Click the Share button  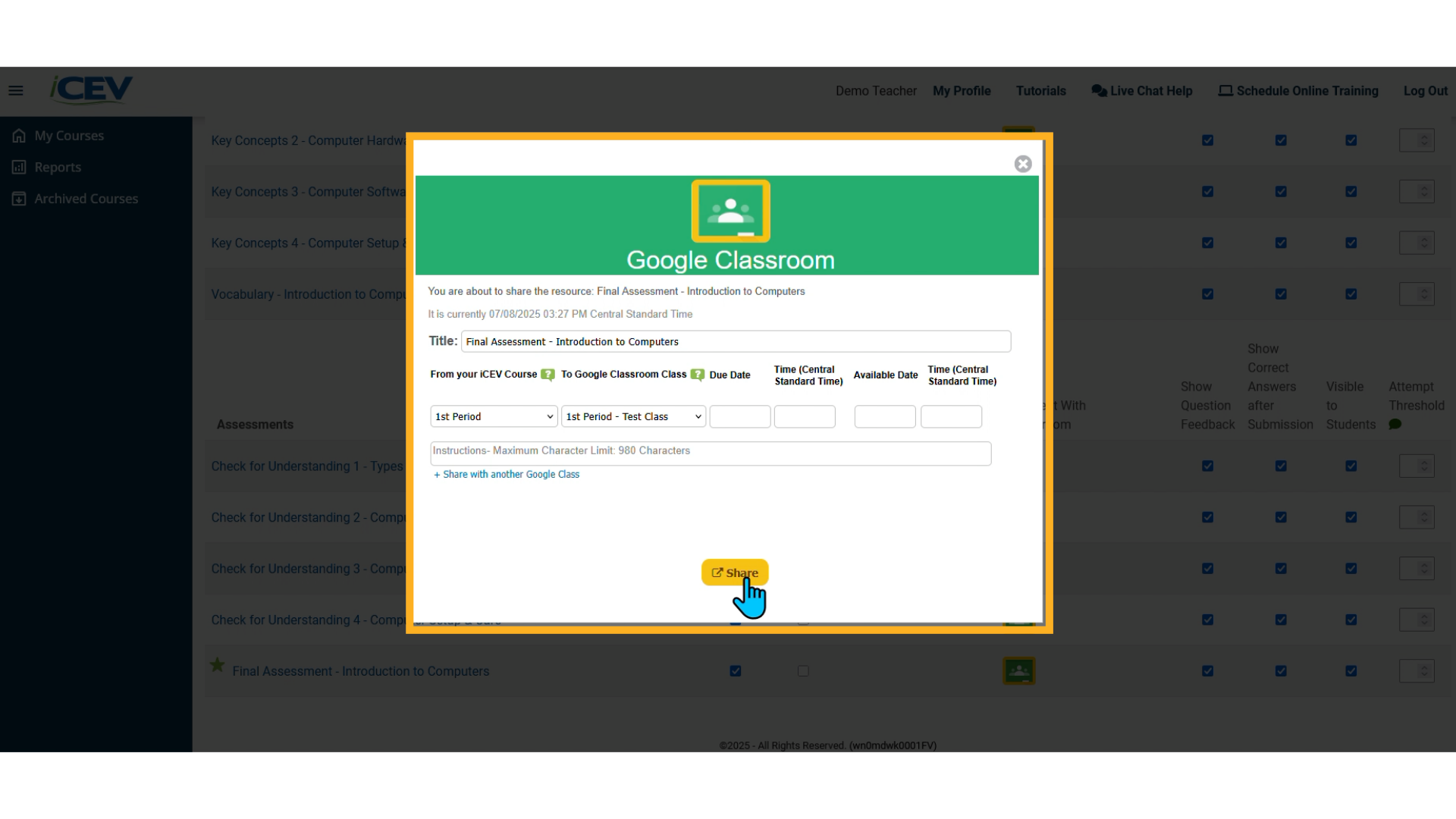click(735, 573)
